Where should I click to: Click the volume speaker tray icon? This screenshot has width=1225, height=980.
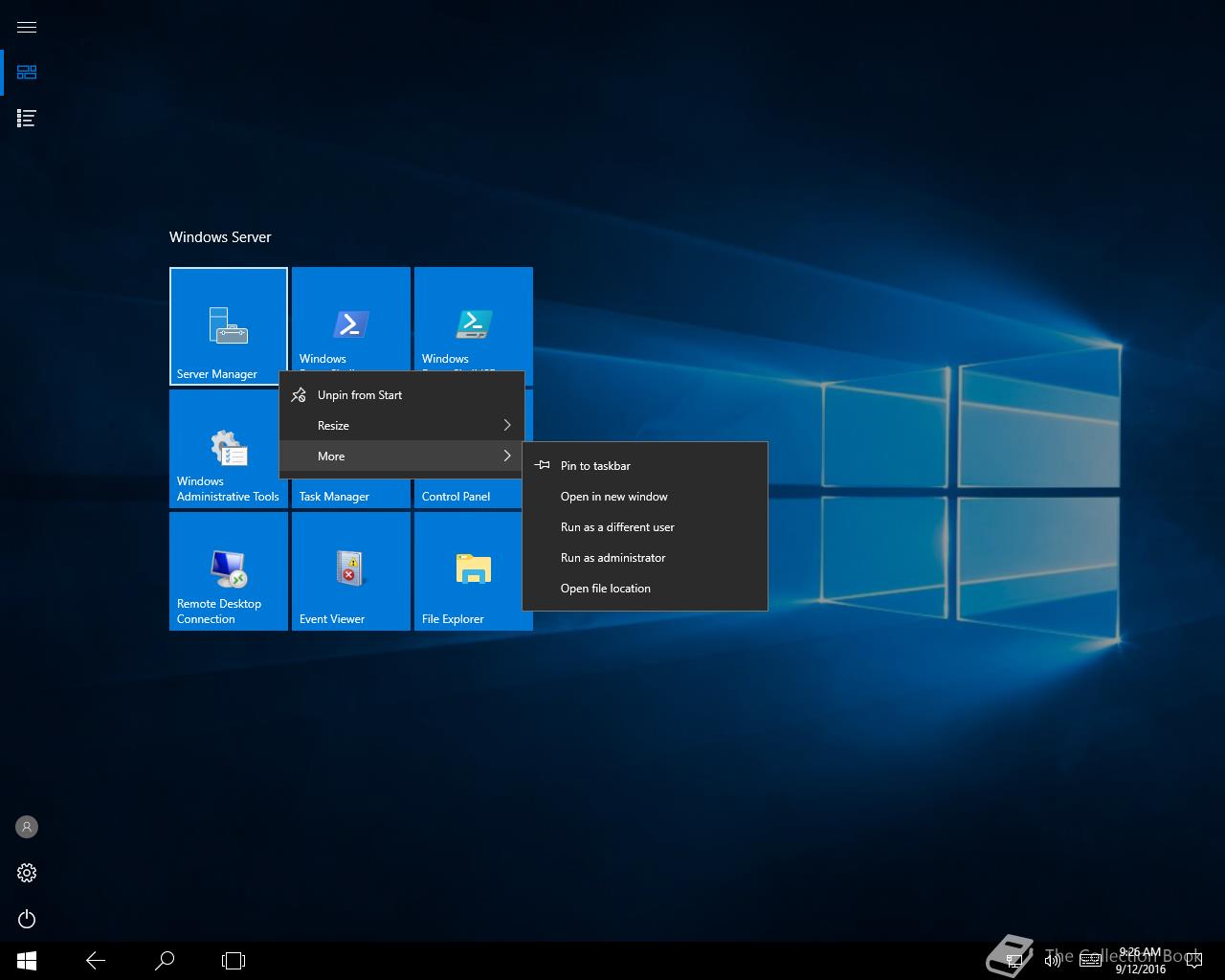[x=1053, y=961]
